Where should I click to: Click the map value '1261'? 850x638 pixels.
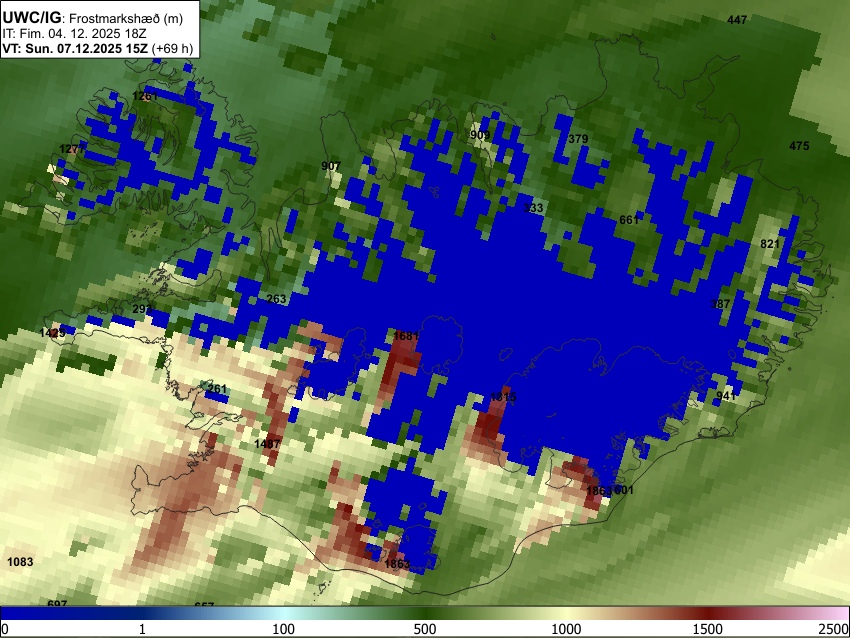[x=145, y=96]
